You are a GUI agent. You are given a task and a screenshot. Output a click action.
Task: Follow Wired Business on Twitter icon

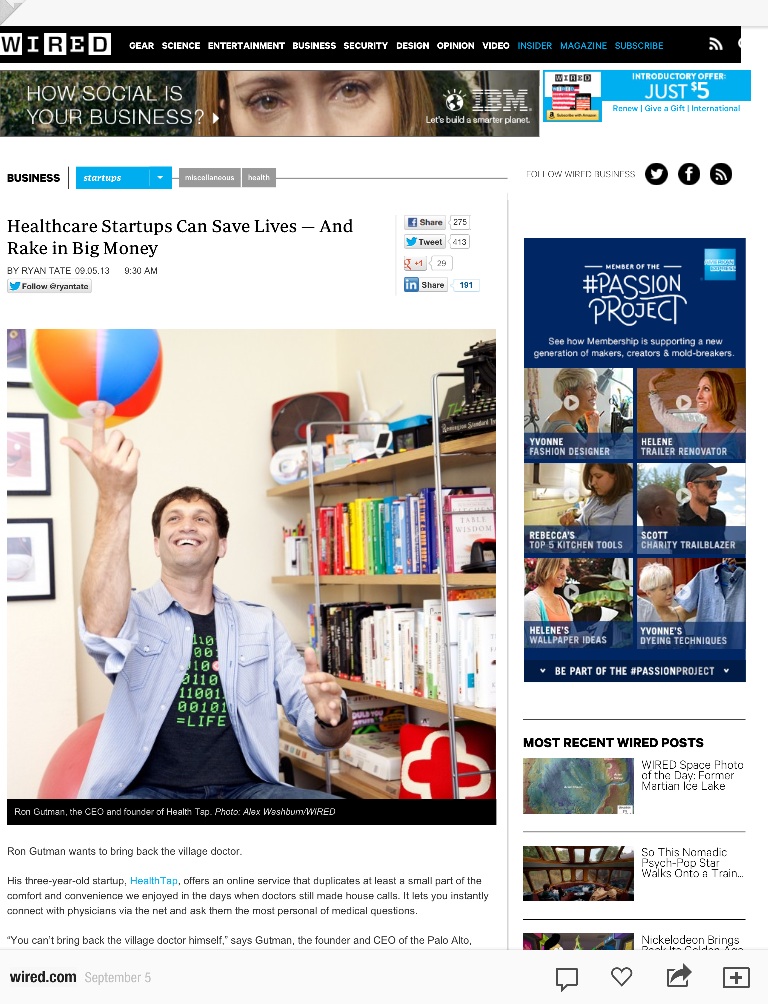(657, 174)
